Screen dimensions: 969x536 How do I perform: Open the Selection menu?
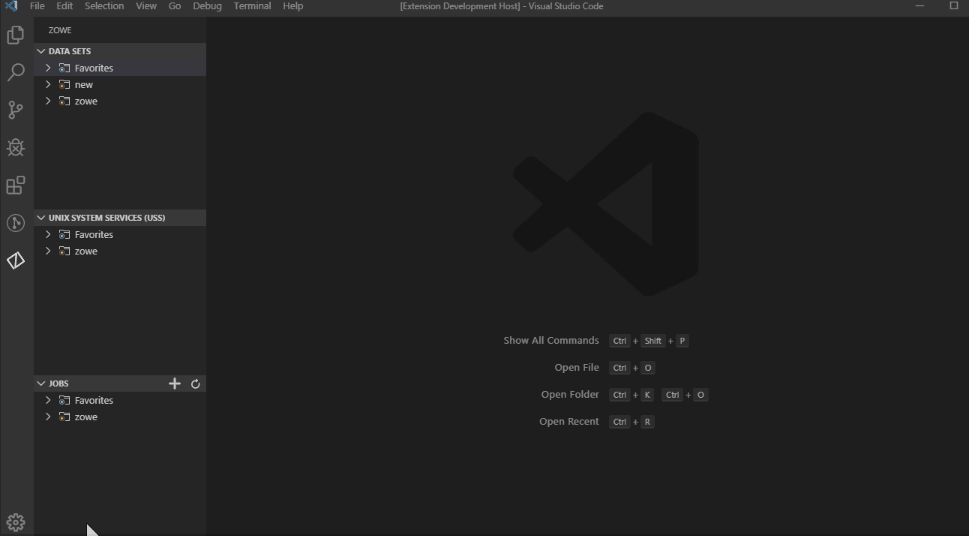coord(104,6)
